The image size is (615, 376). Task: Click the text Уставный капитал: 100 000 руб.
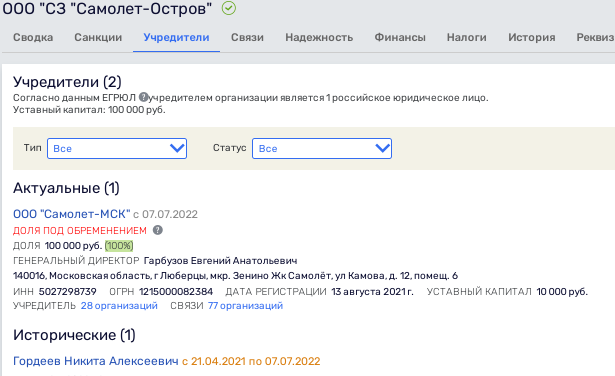tap(89, 110)
